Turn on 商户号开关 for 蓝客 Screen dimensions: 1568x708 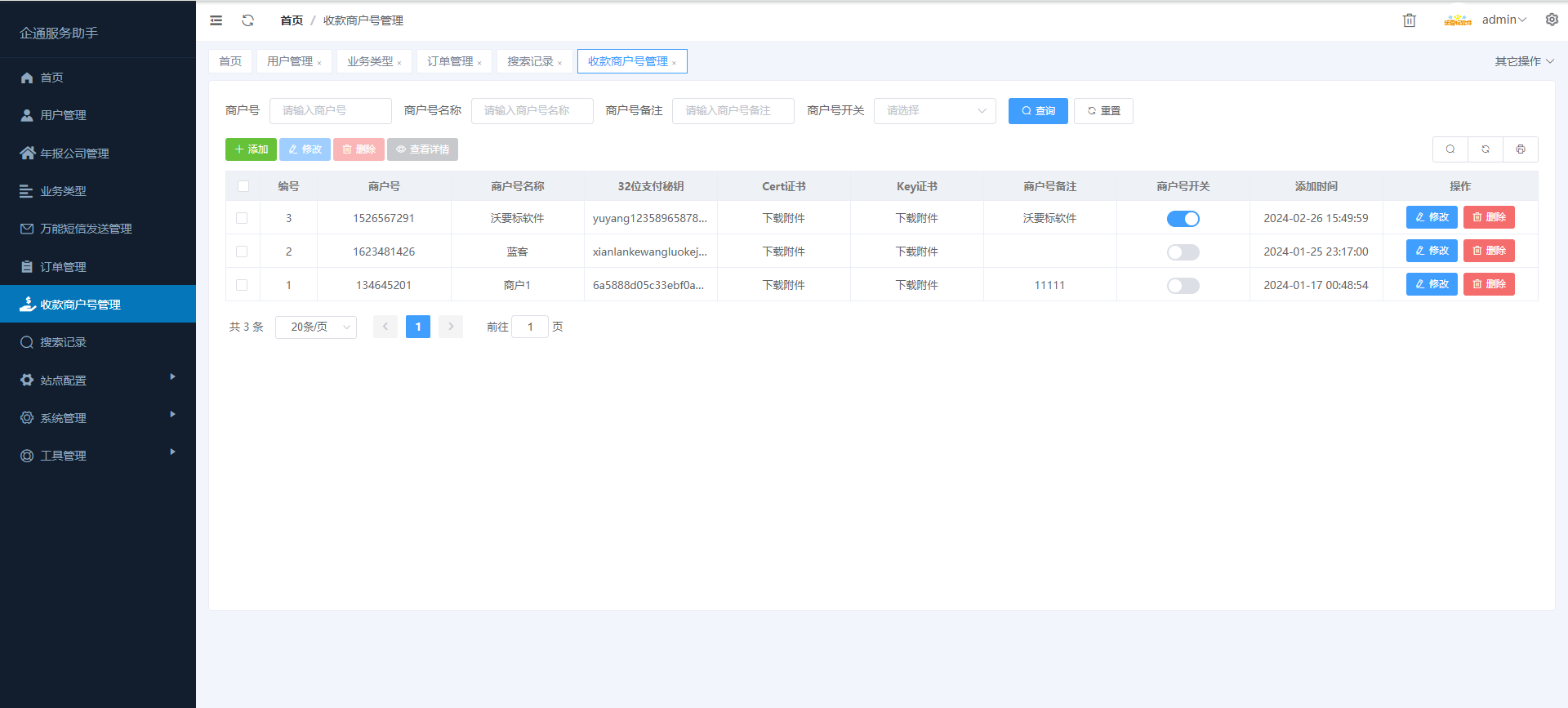pyautogui.click(x=1183, y=252)
